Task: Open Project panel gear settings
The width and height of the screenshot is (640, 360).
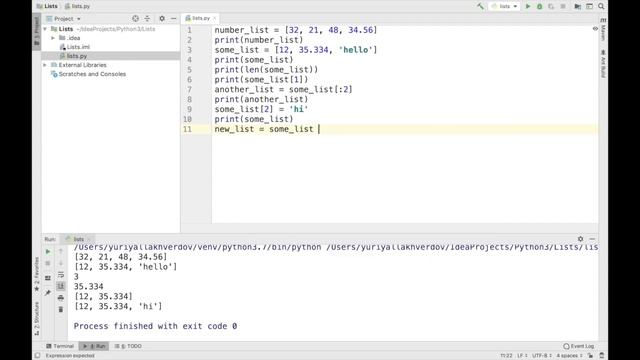Action: (x=162, y=18)
